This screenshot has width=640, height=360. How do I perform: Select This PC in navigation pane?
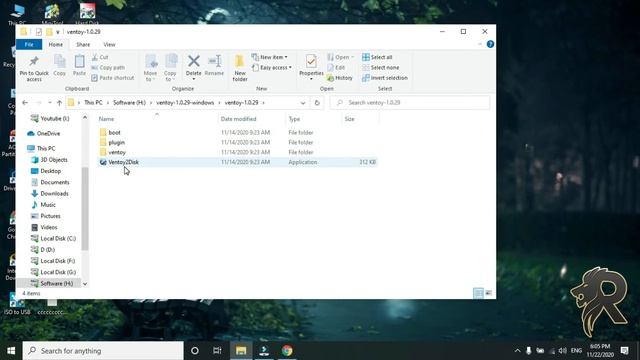(41, 148)
